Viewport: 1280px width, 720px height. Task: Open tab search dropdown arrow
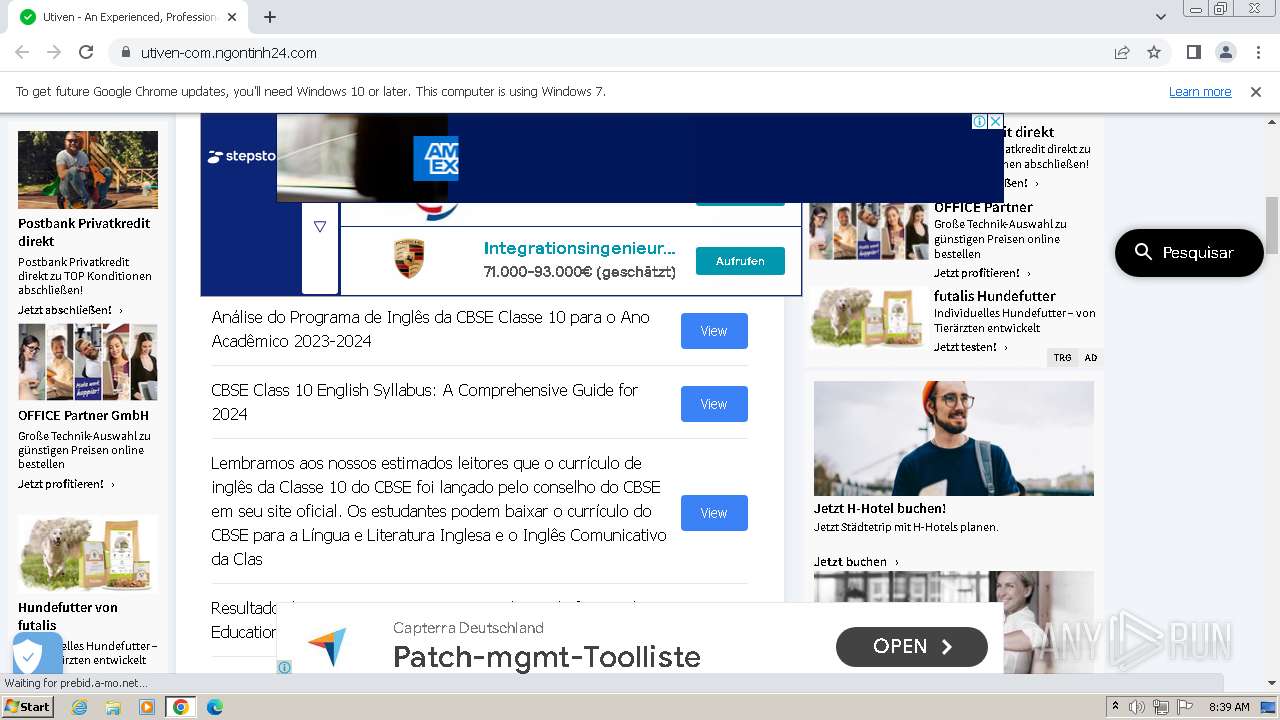(1161, 17)
